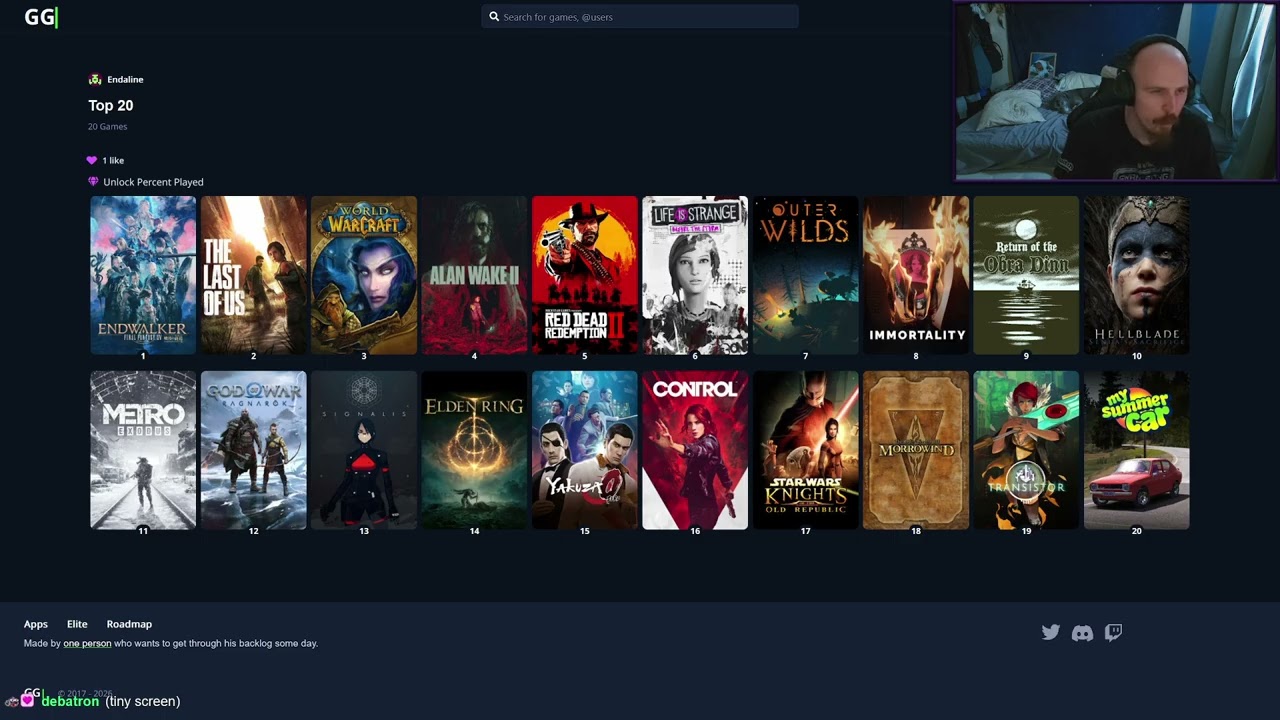Viewport: 1280px width, 720px height.
Task: Open the Discord icon in footer
Action: [1082, 632]
